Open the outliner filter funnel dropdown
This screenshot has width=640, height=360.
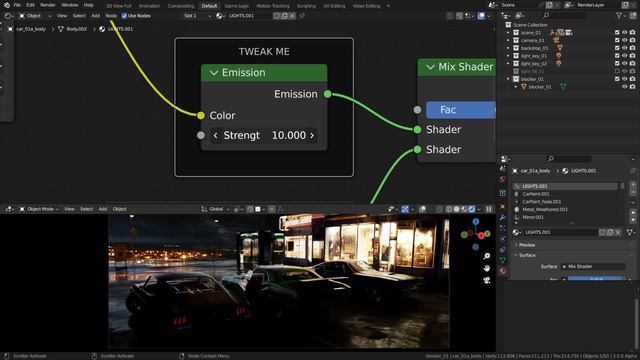pos(621,16)
